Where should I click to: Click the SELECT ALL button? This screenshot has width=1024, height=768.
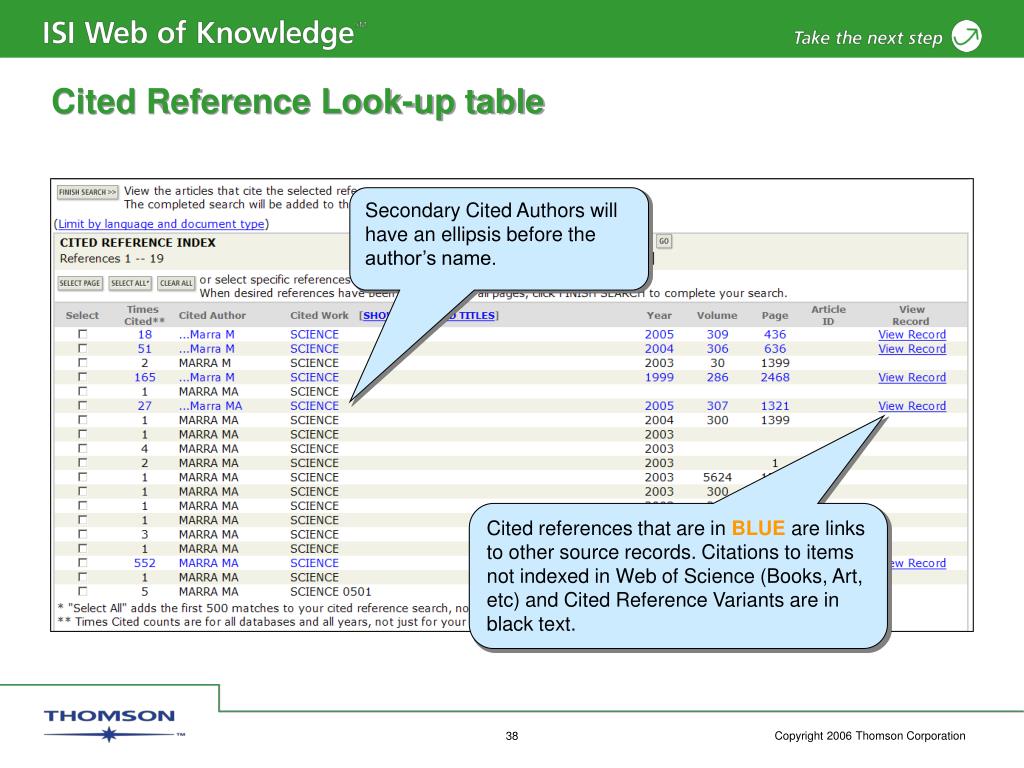(x=130, y=283)
